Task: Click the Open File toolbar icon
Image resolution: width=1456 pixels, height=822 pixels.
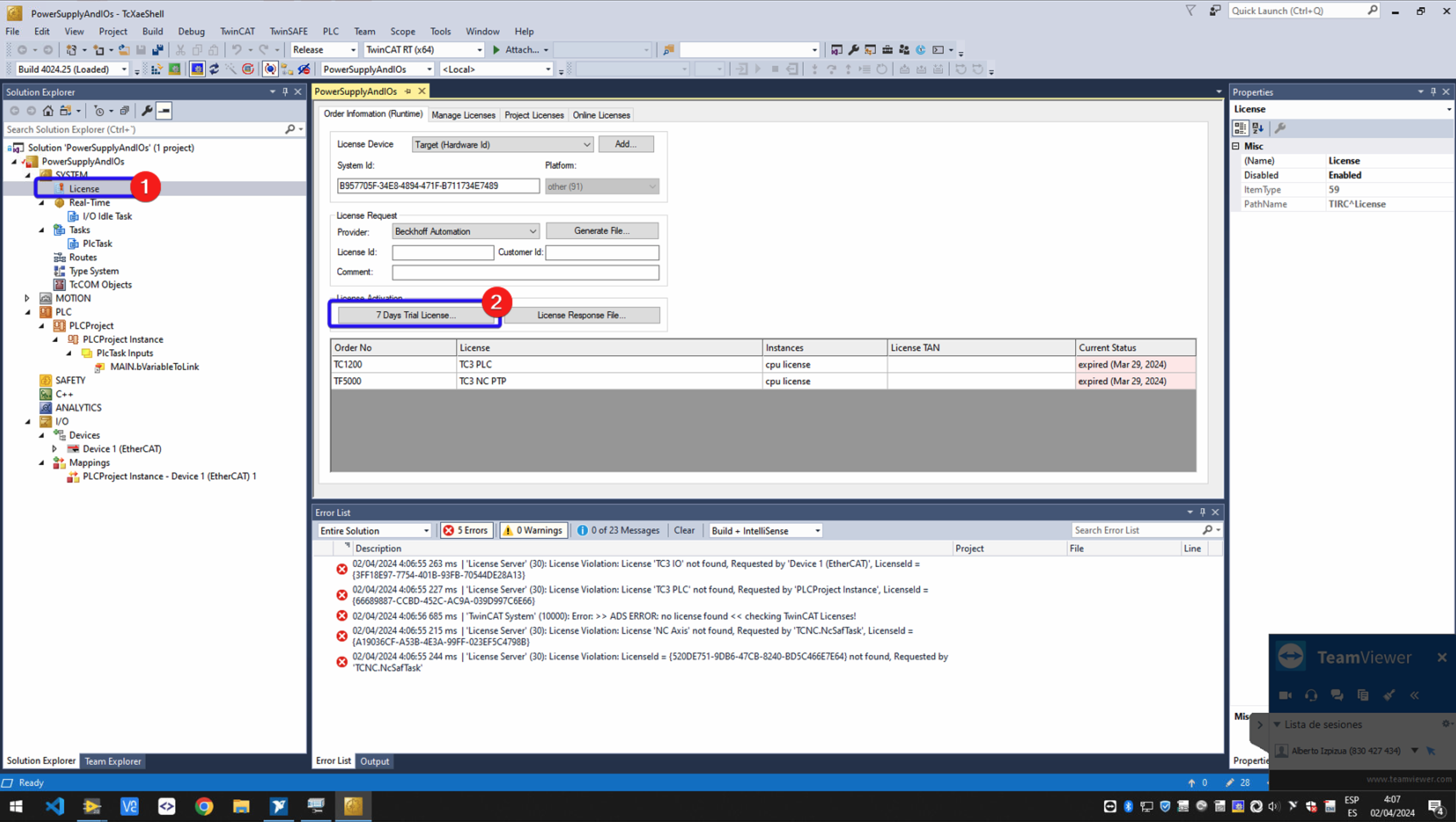Action: pos(124,50)
